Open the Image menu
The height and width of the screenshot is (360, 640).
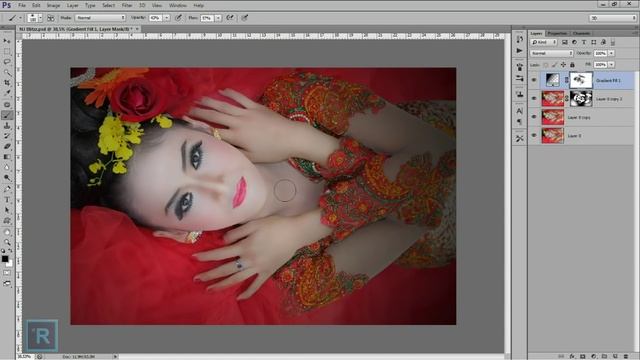(x=53, y=5)
